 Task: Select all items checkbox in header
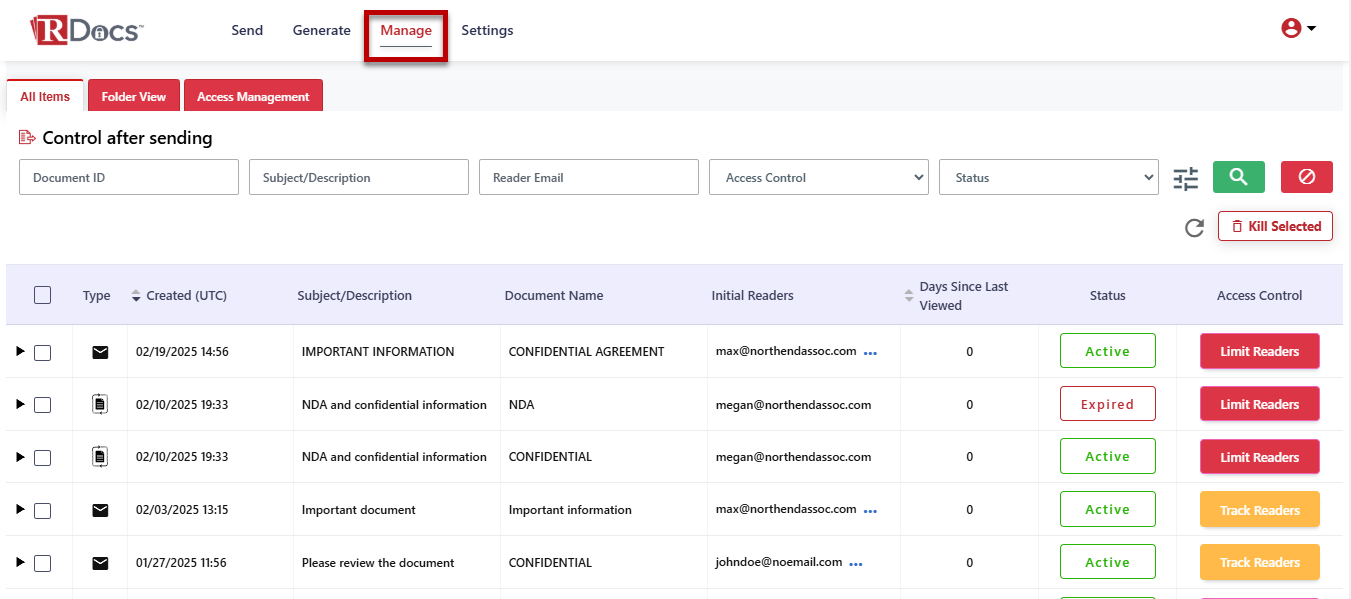[42, 295]
